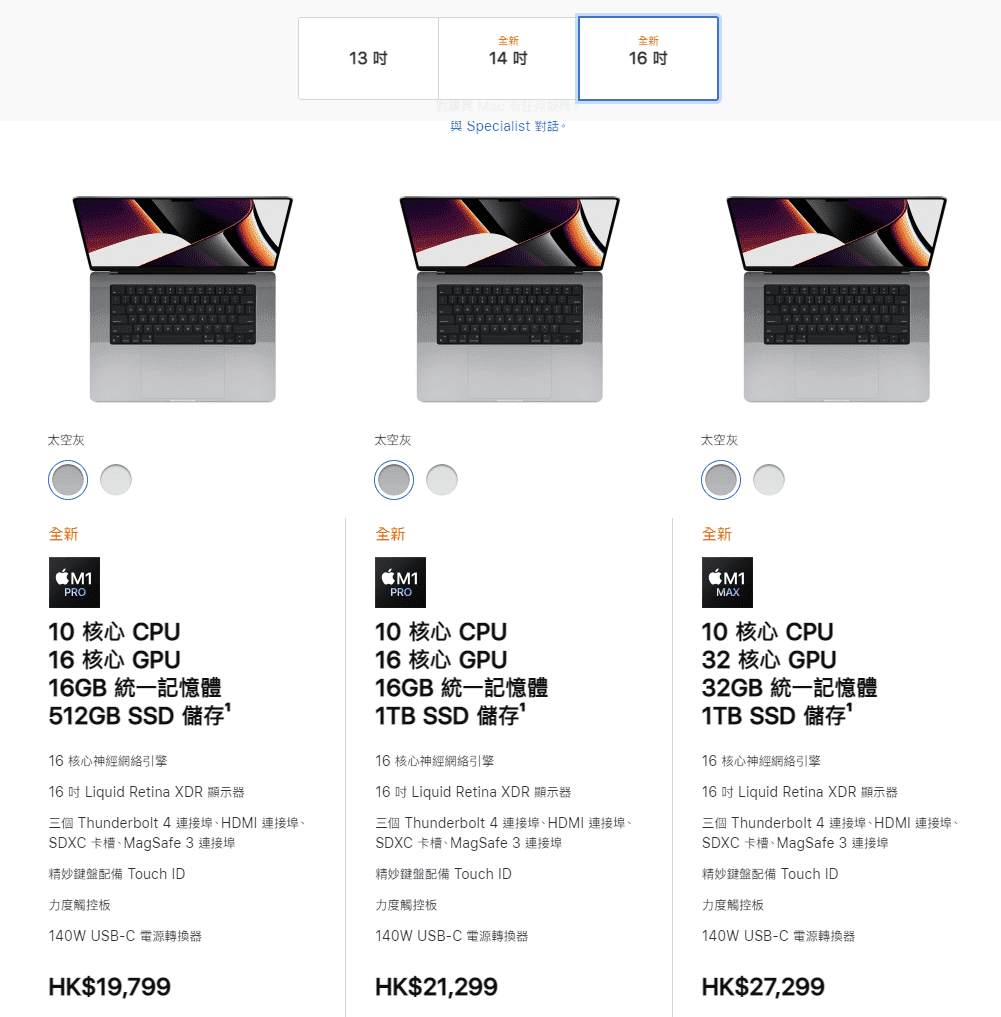Select 太空灰 swatch for the M1 Max model
This screenshot has height=1017, width=1001.
(x=720, y=480)
